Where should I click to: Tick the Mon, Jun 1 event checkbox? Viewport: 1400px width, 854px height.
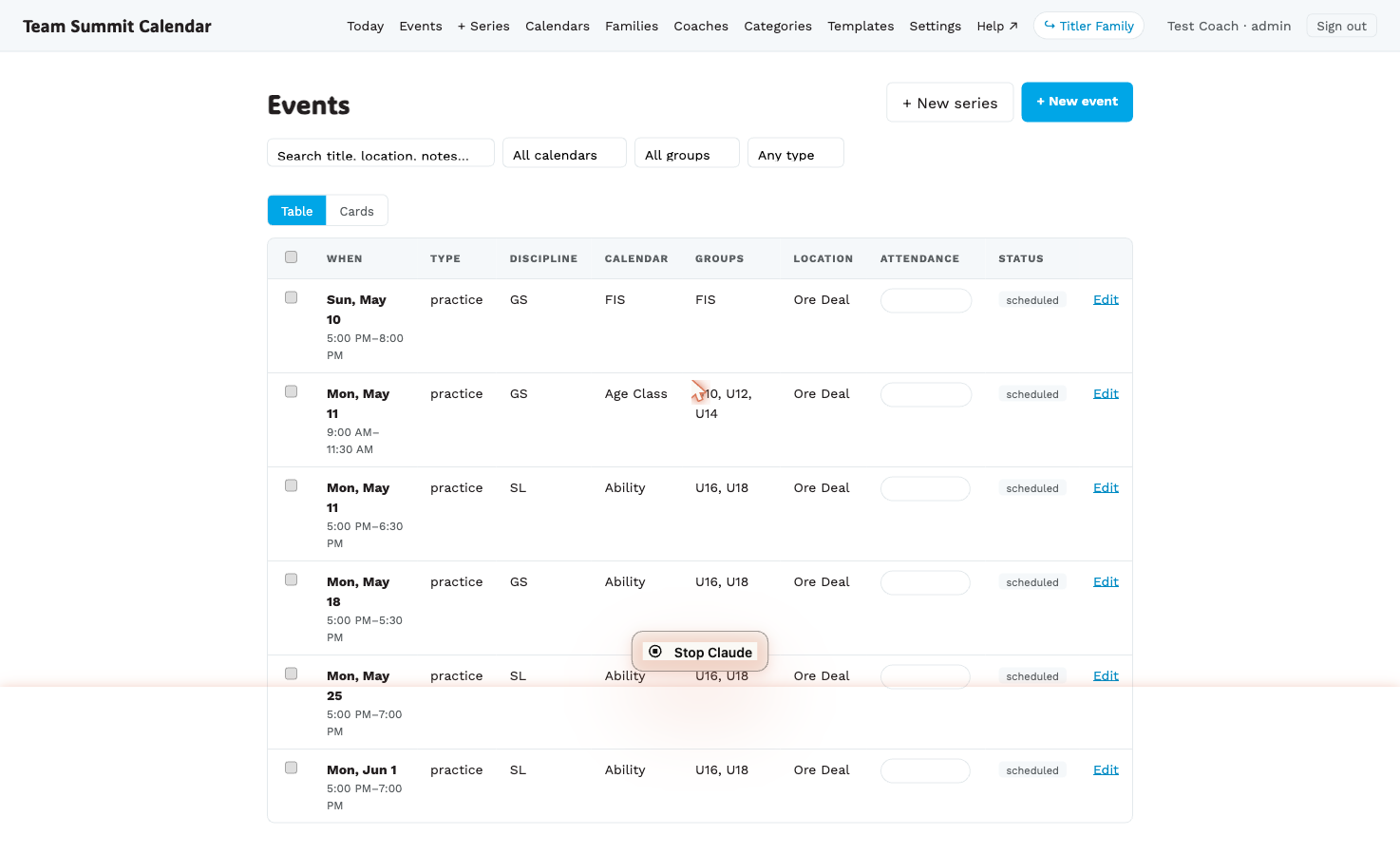coord(292,769)
